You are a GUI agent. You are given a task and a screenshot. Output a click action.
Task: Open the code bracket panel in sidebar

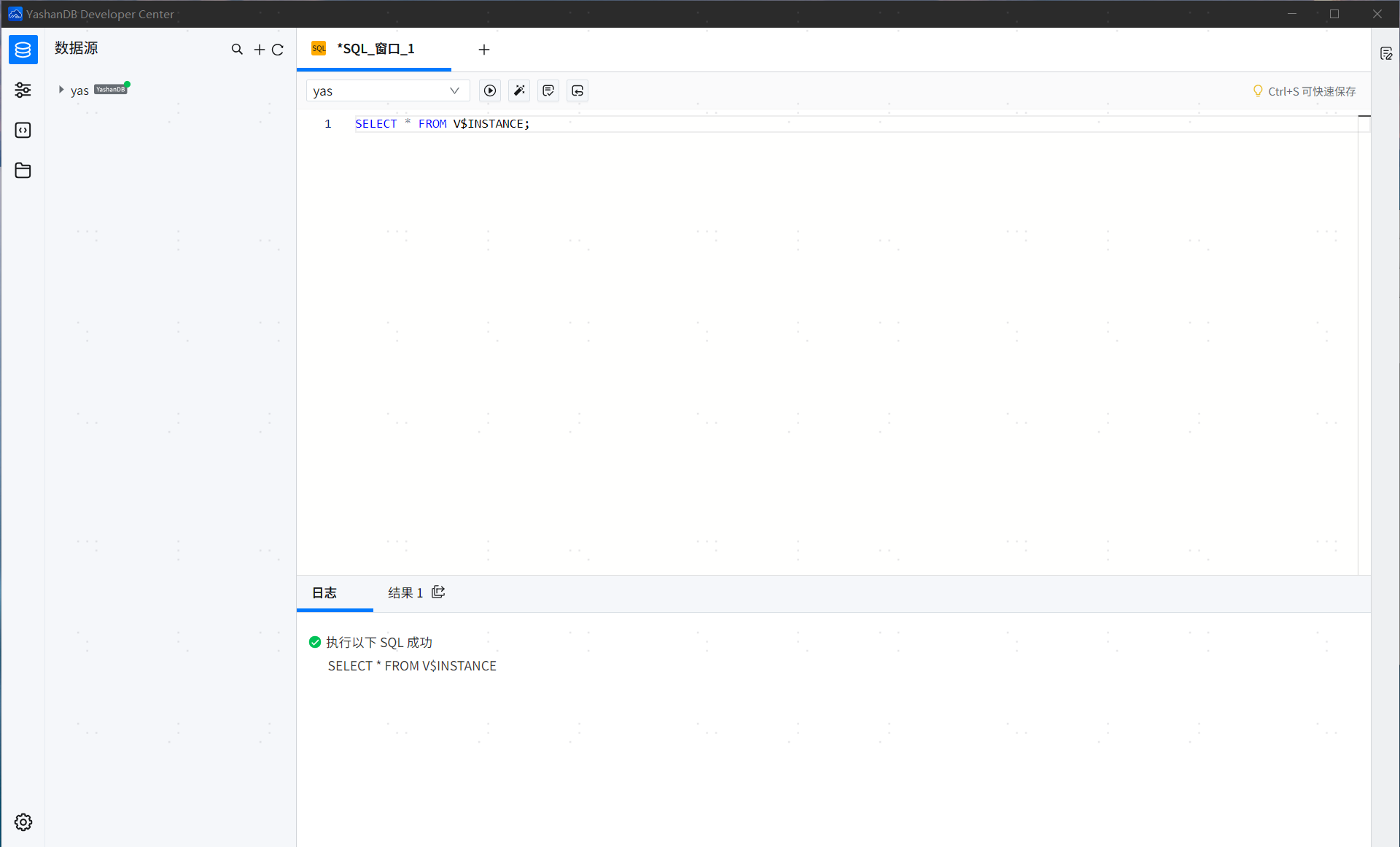(x=23, y=130)
